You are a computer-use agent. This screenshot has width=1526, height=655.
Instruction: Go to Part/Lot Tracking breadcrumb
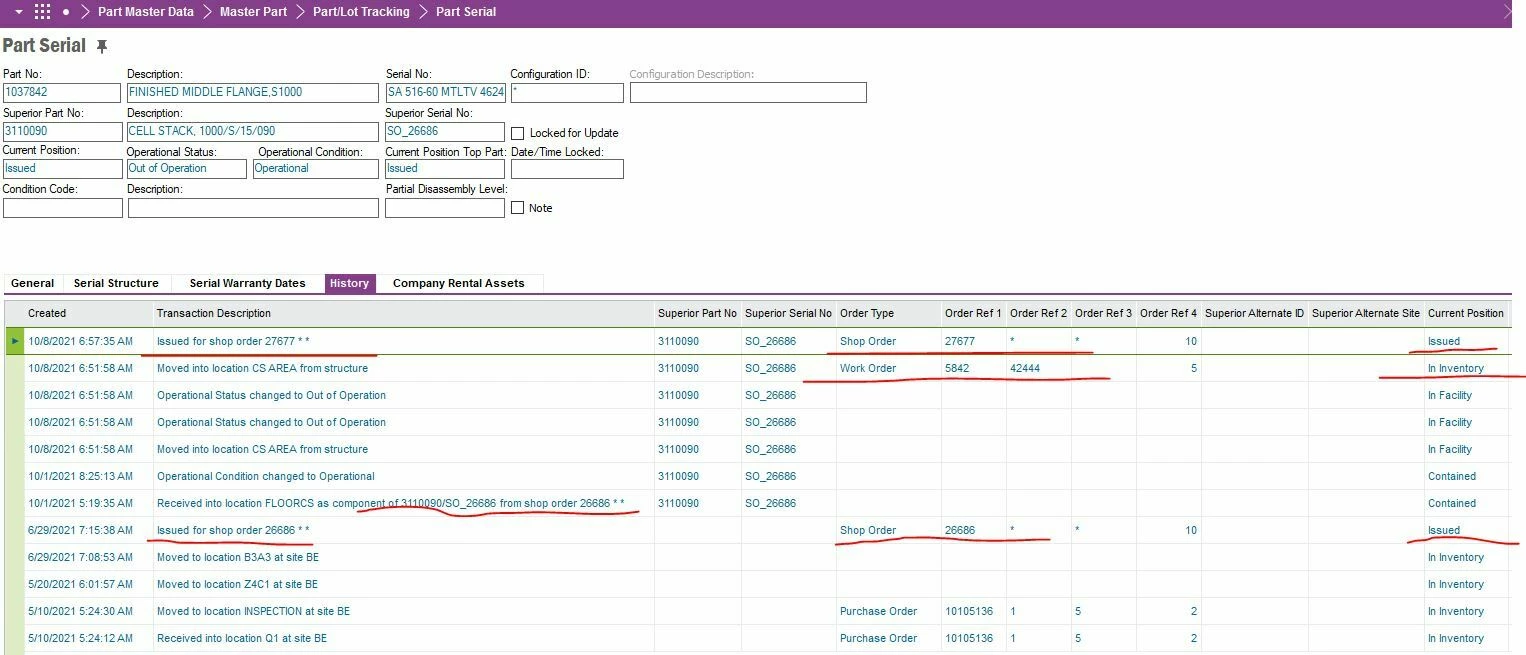pos(361,12)
